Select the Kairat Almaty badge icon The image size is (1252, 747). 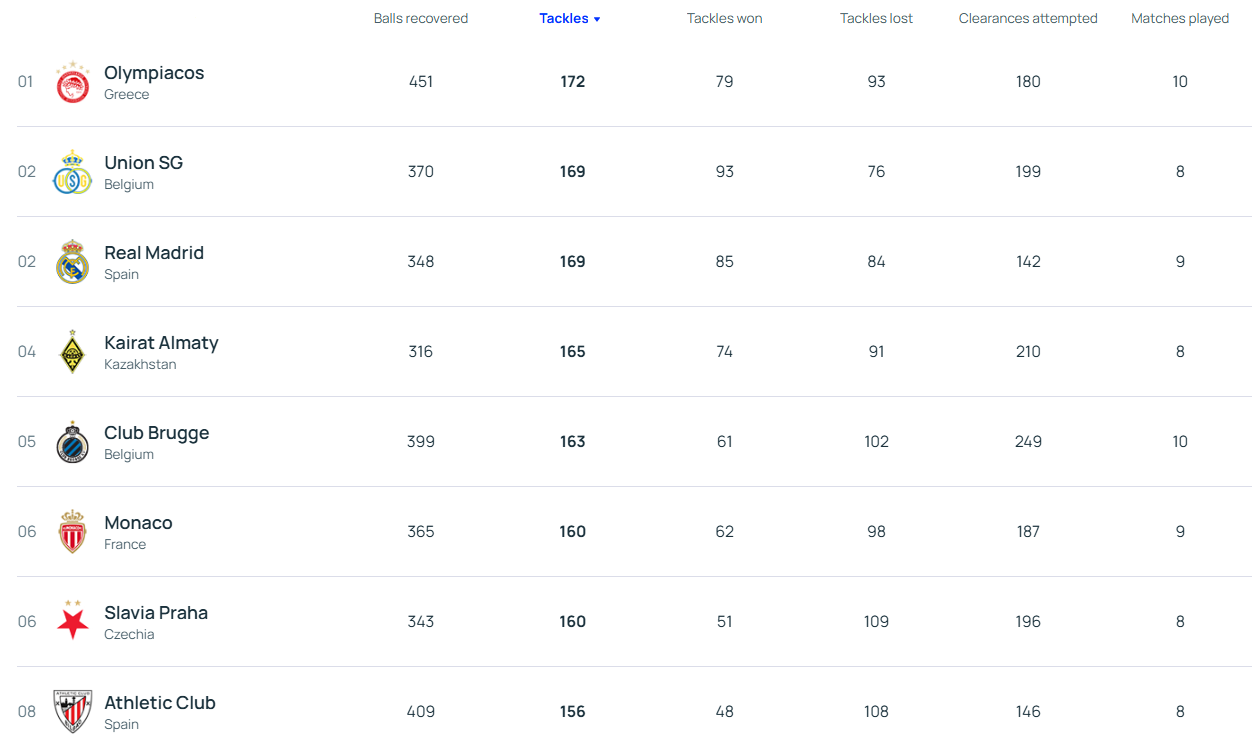[x=72, y=352]
